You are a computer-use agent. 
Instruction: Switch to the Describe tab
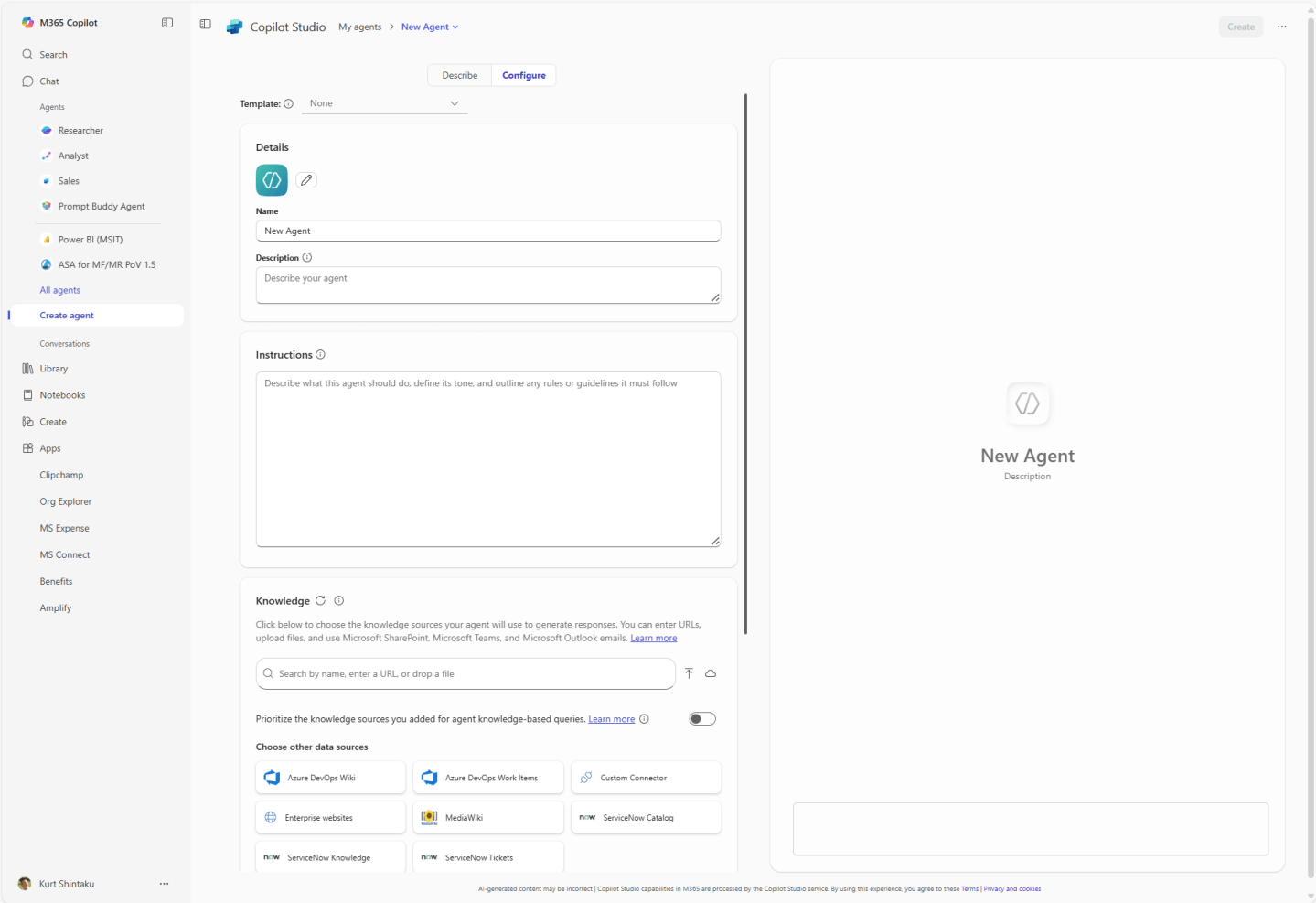click(459, 75)
